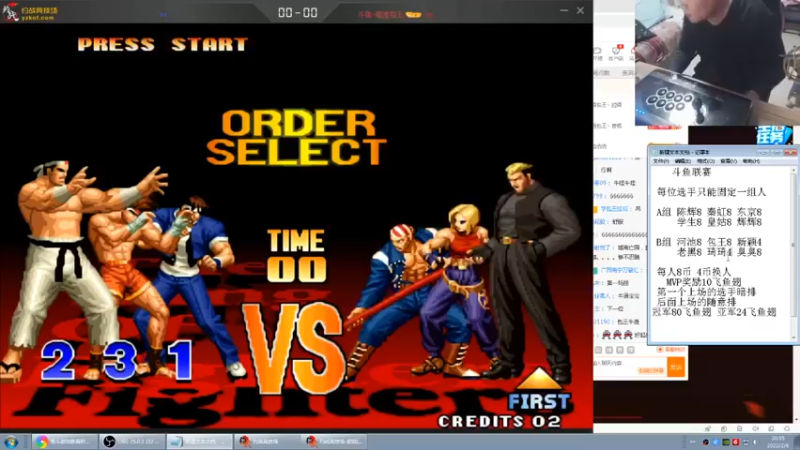Switch to Chrome in the taskbar
Image resolution: width=800 pixels, height=450 pixels.
(x=65, y=442)
